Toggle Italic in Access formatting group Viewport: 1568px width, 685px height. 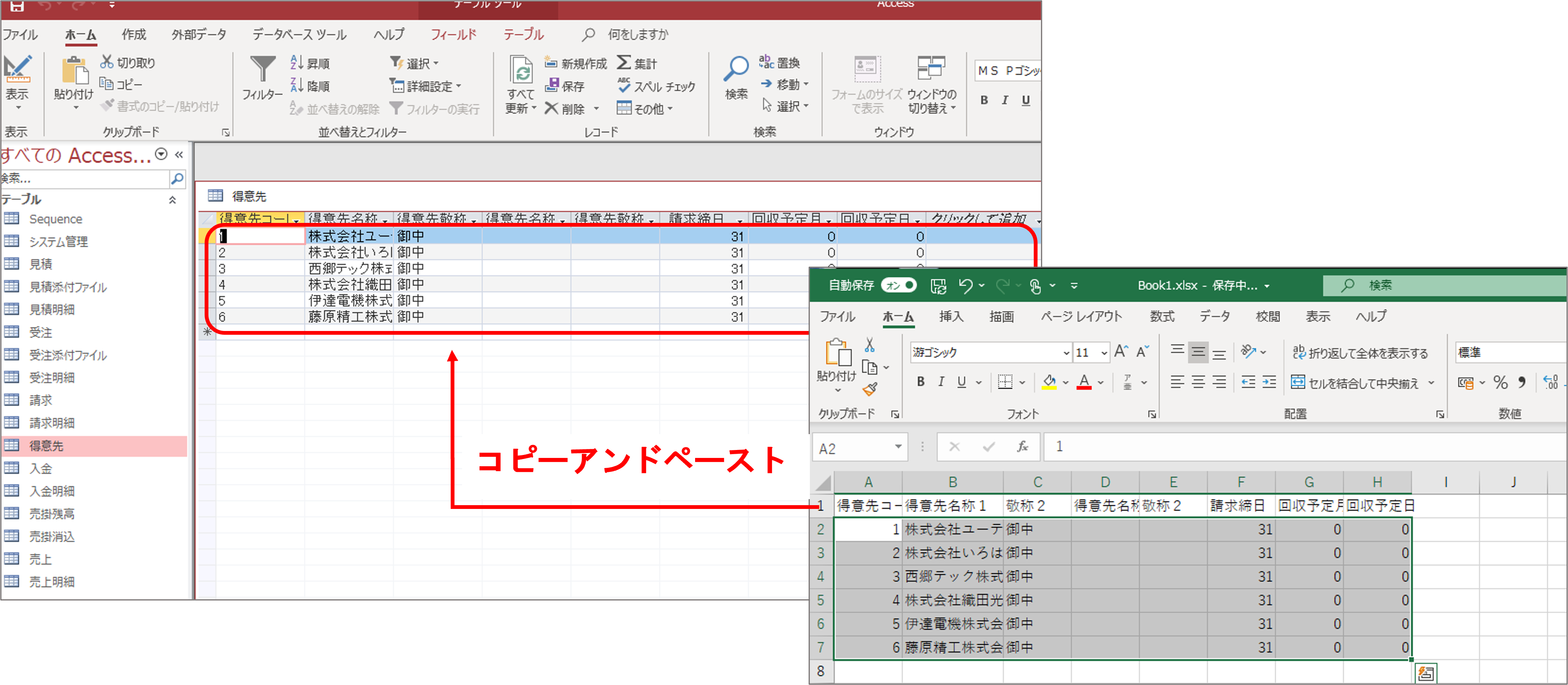click(1005, 100)
